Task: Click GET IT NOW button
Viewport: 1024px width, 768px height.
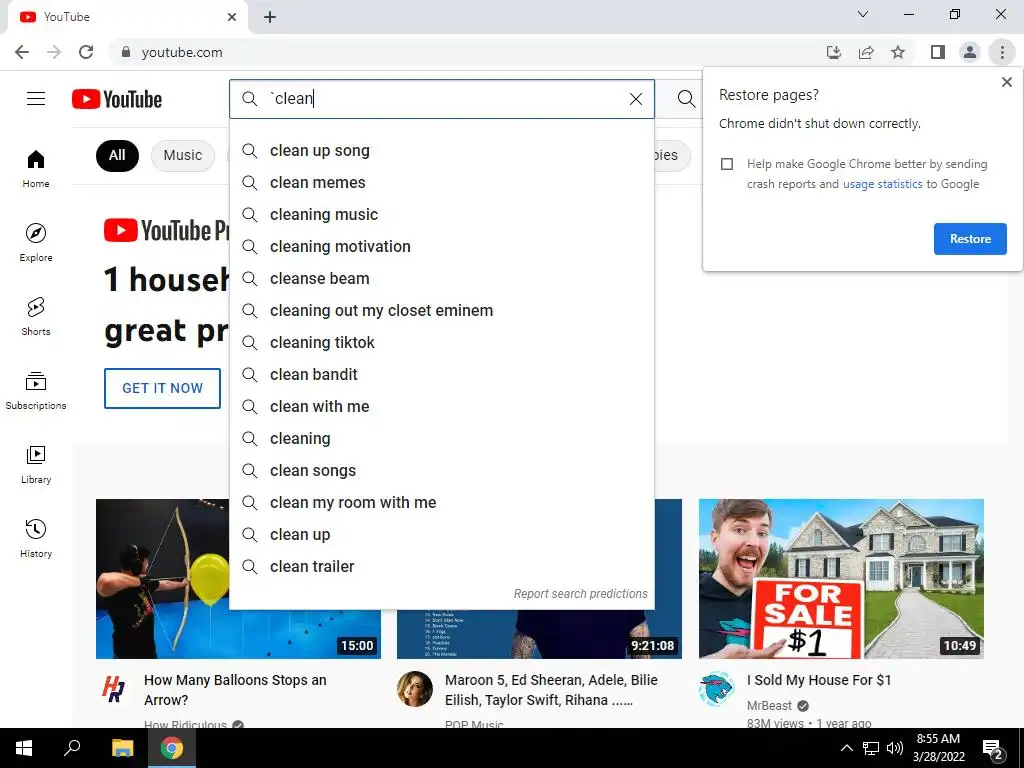Action: point(163,388)
